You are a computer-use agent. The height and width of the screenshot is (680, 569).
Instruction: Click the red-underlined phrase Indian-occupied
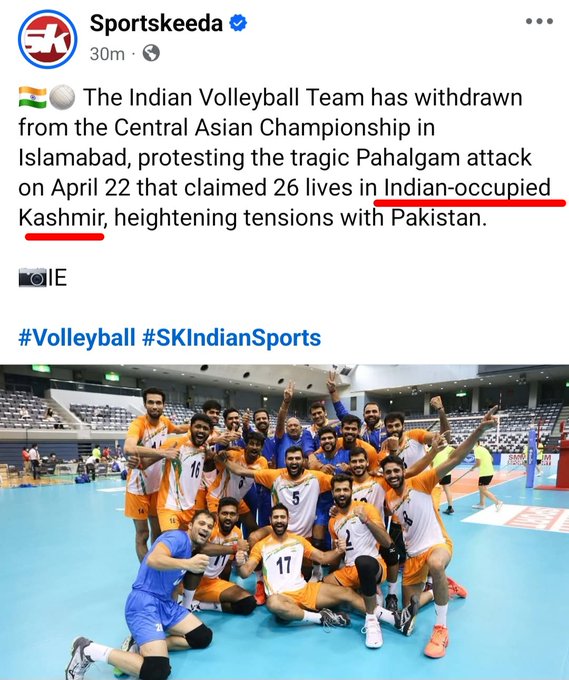tap(467, 188)
